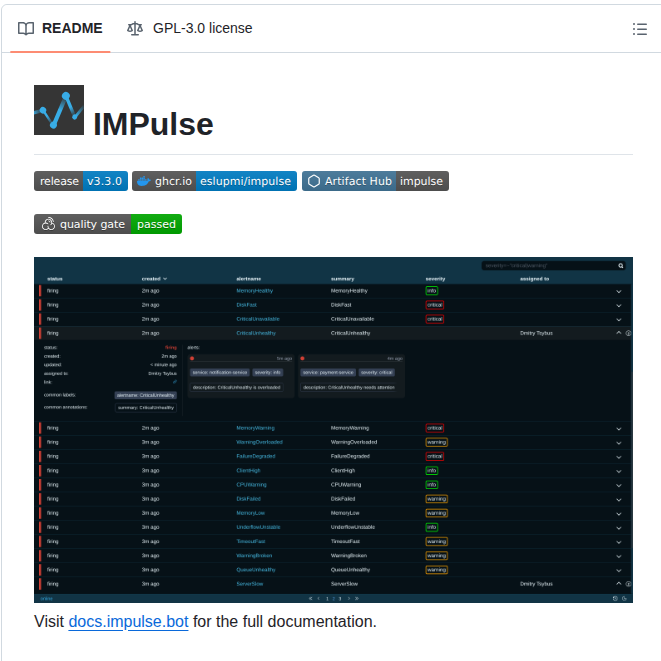
Task: Click the link icon in the incident details
Action: point(175,382)
